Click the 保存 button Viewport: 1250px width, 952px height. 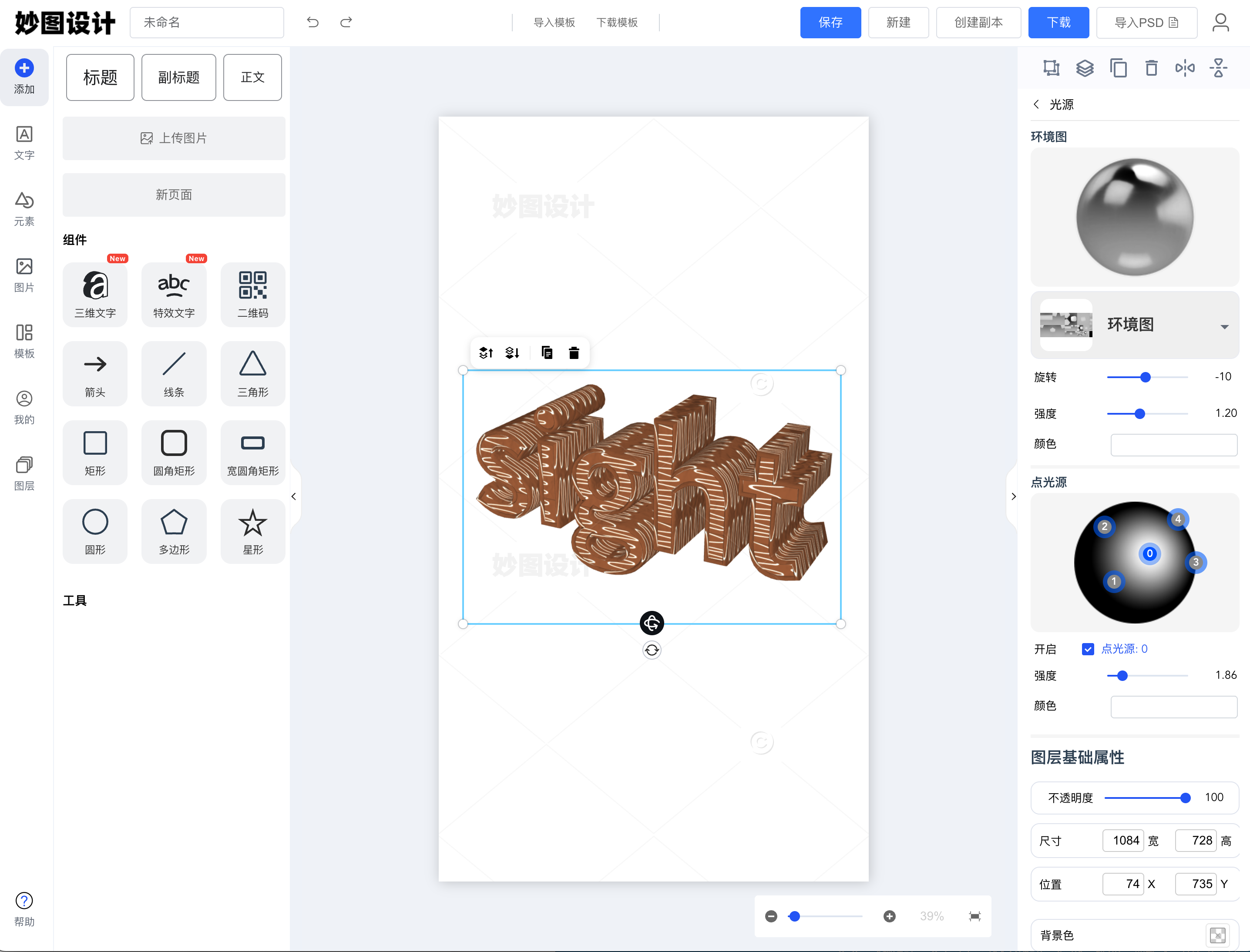pyautogui.click(x=830, y=22)
